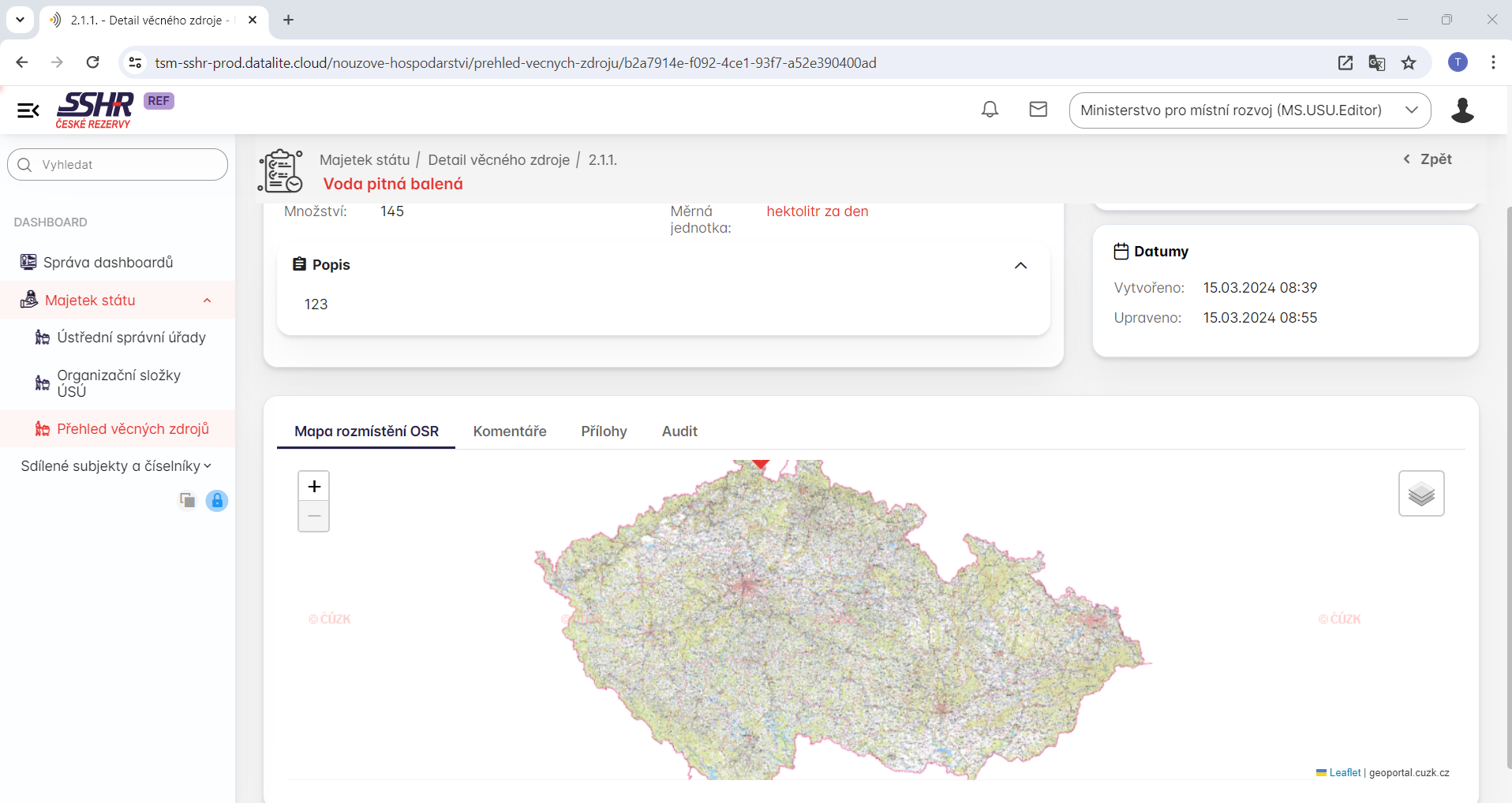The height and width of the screenshot is (803, 1512).
Task: Click the notification bell icon
Action: (990, 110)
